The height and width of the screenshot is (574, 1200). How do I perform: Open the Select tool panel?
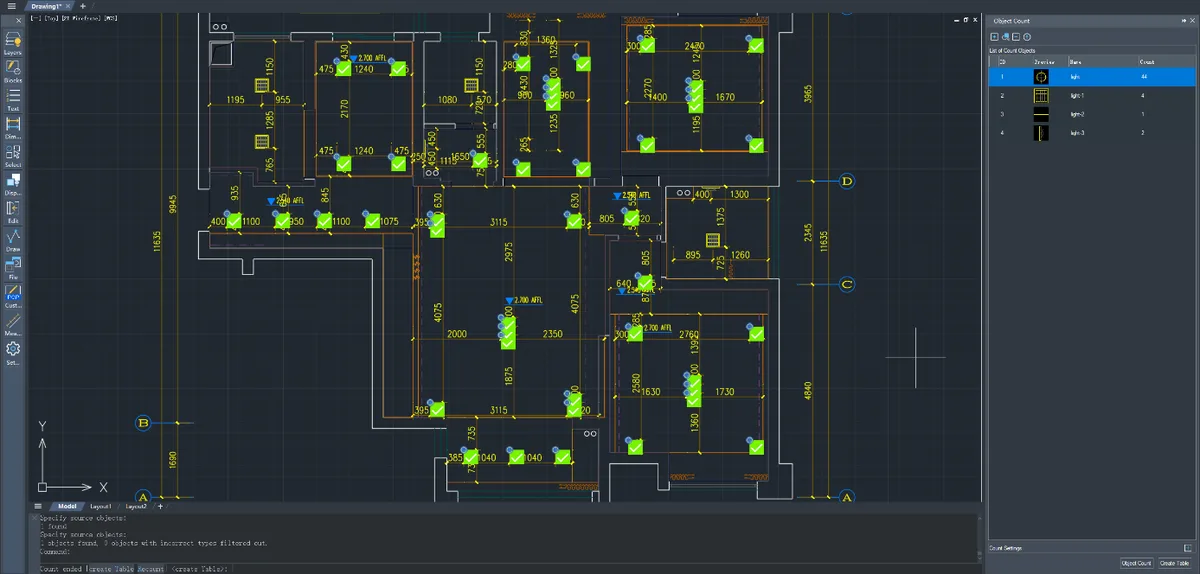click(x=13, y=155)
